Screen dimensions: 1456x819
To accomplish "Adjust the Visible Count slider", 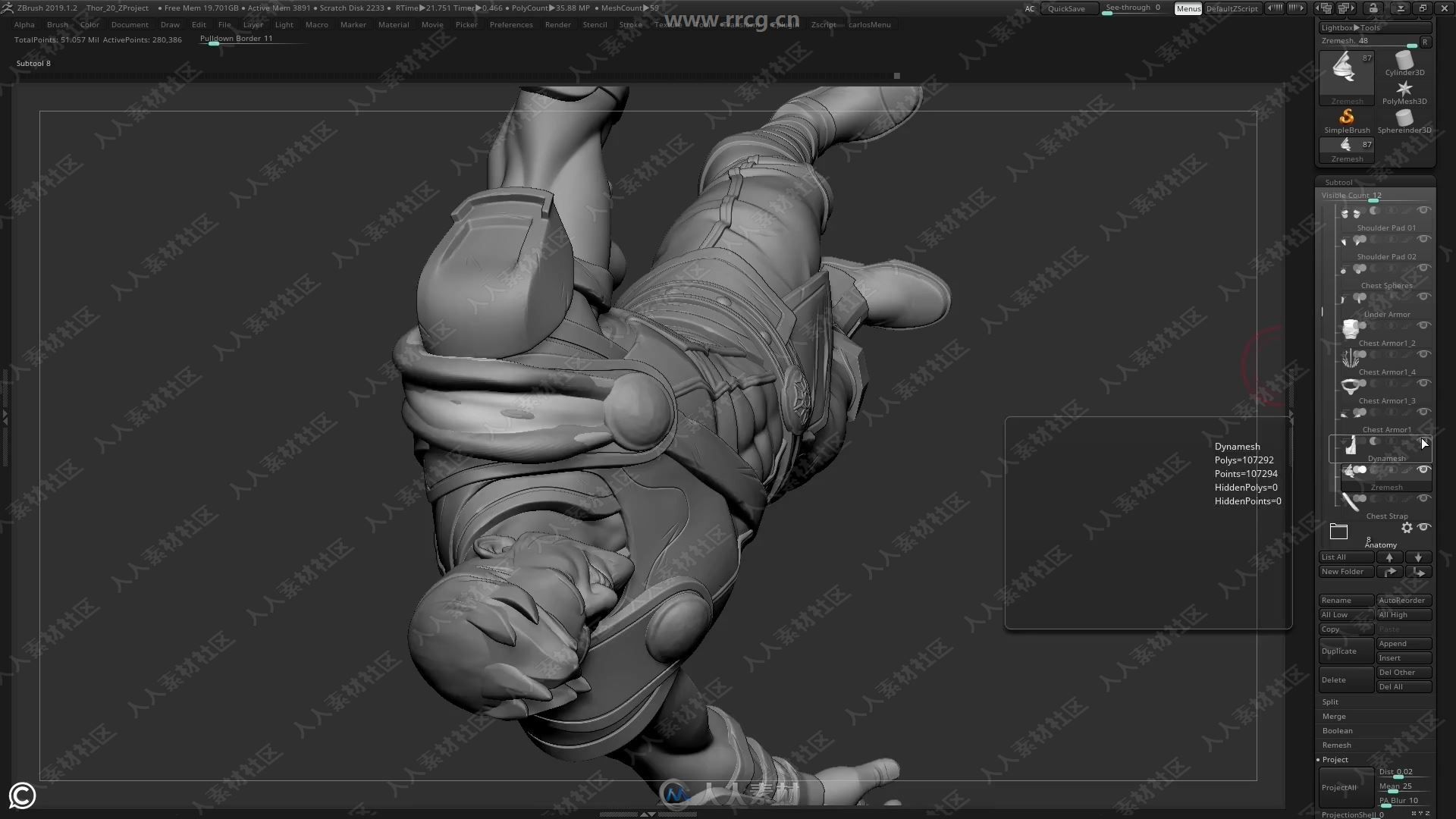I will click(x=1375, y=196).
